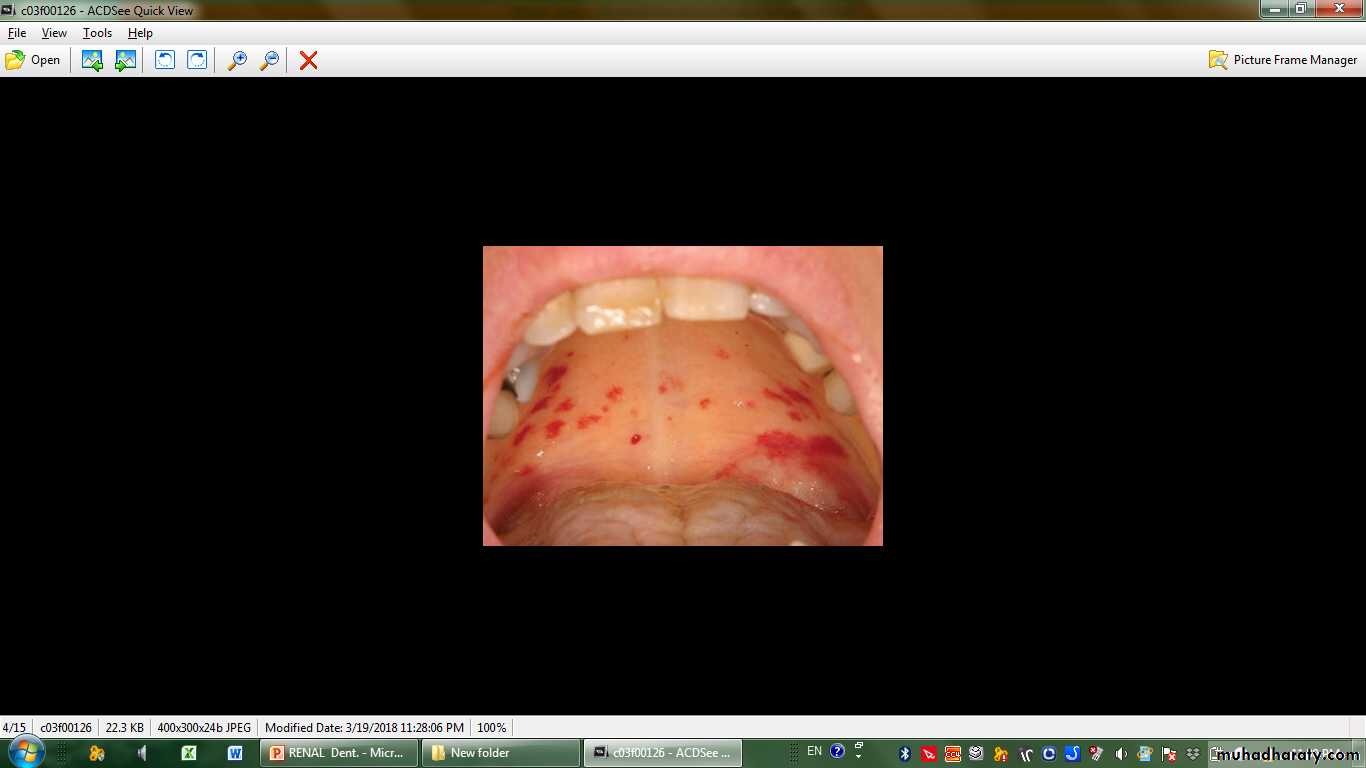Zoom in on the picture
1366x768 pixels.
(x=237, y=60)
